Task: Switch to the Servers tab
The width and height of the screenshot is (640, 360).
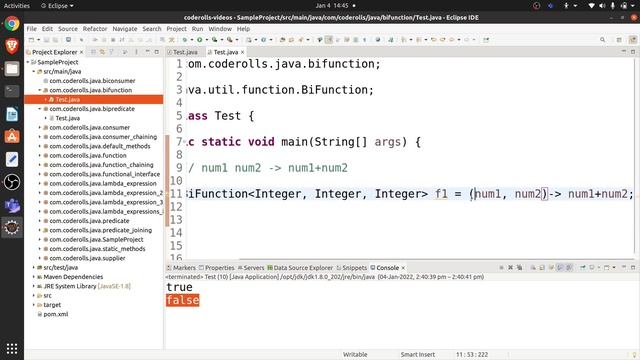Action: [x=251, y=268]
